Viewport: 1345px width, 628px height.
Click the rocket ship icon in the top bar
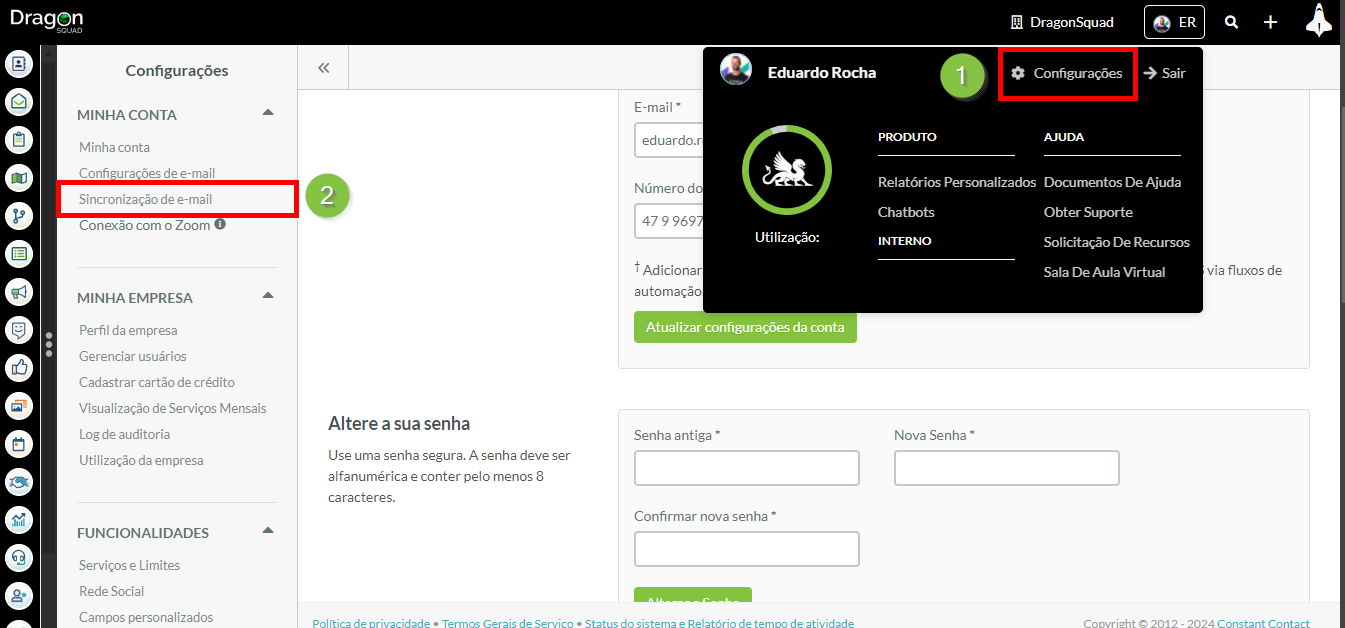(x=1319, y=21)
